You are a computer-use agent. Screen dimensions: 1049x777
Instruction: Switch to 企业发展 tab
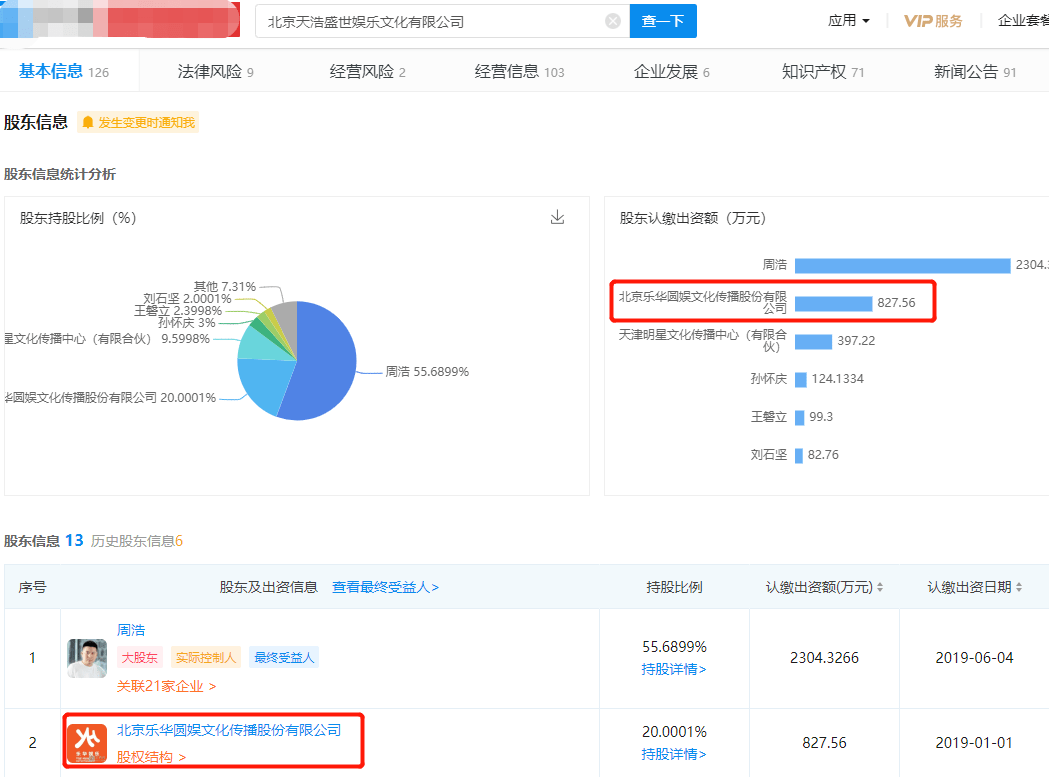coord(672,72)
